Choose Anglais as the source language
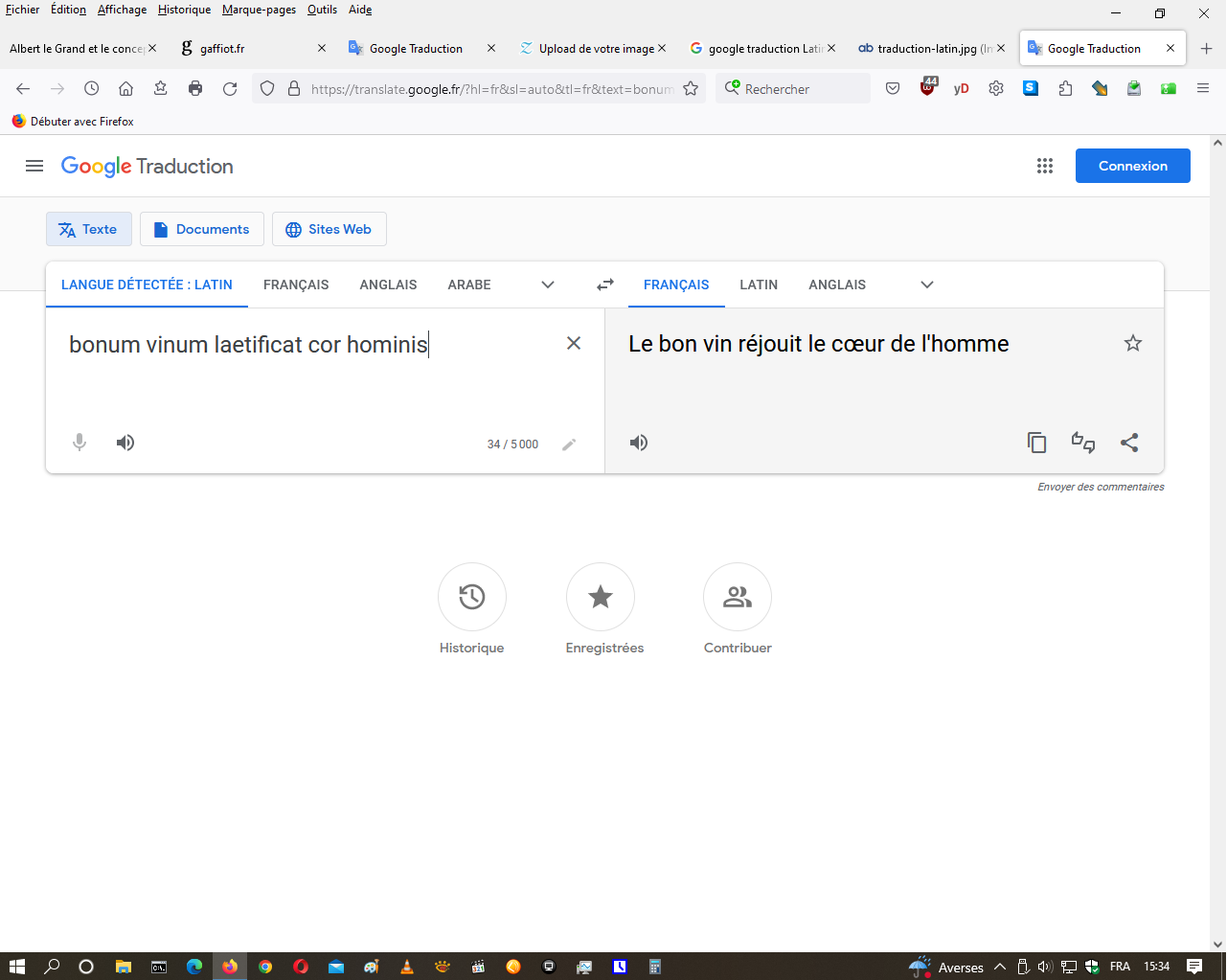 tap(388, 285)
